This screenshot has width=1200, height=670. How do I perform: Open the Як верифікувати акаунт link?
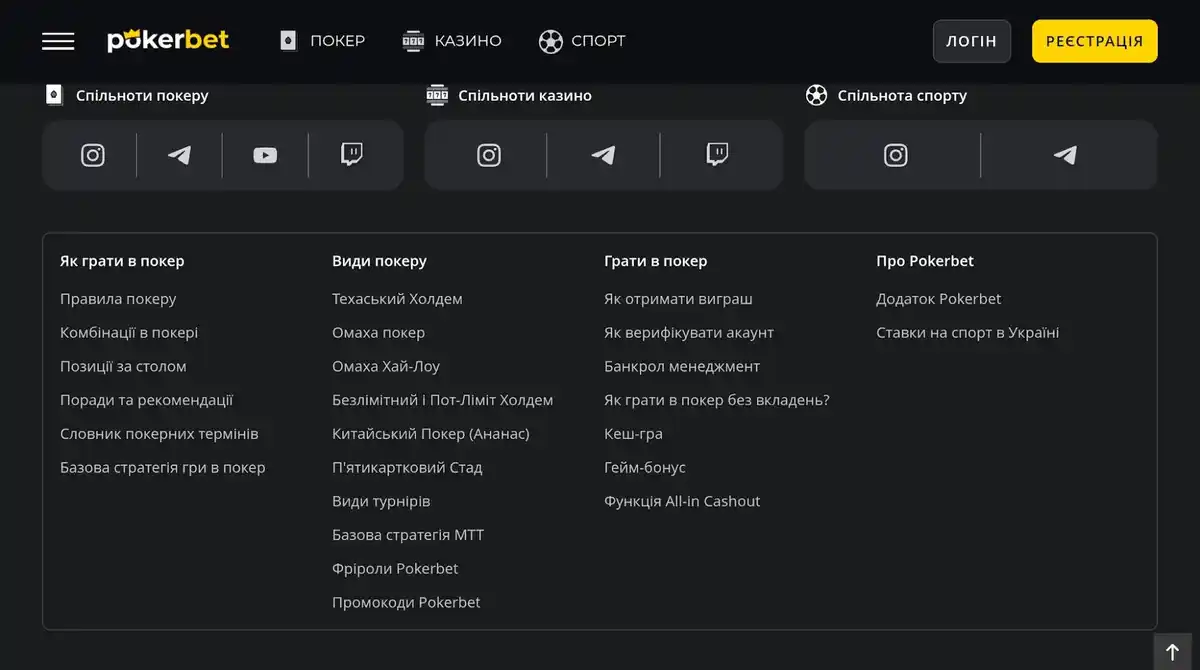689,333
